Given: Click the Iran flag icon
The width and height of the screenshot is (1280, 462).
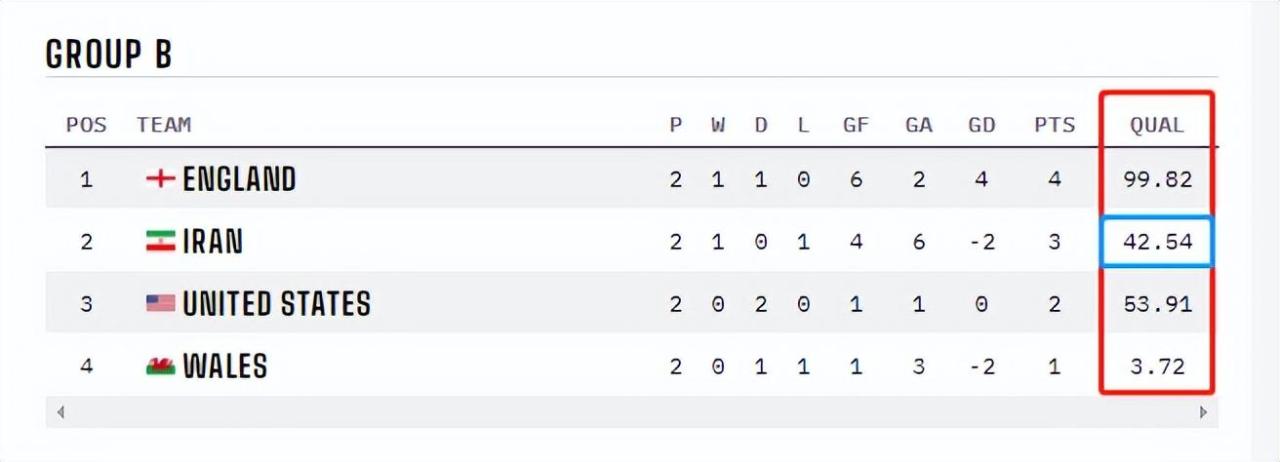Looking at the screenshot, I should point(160,241).
